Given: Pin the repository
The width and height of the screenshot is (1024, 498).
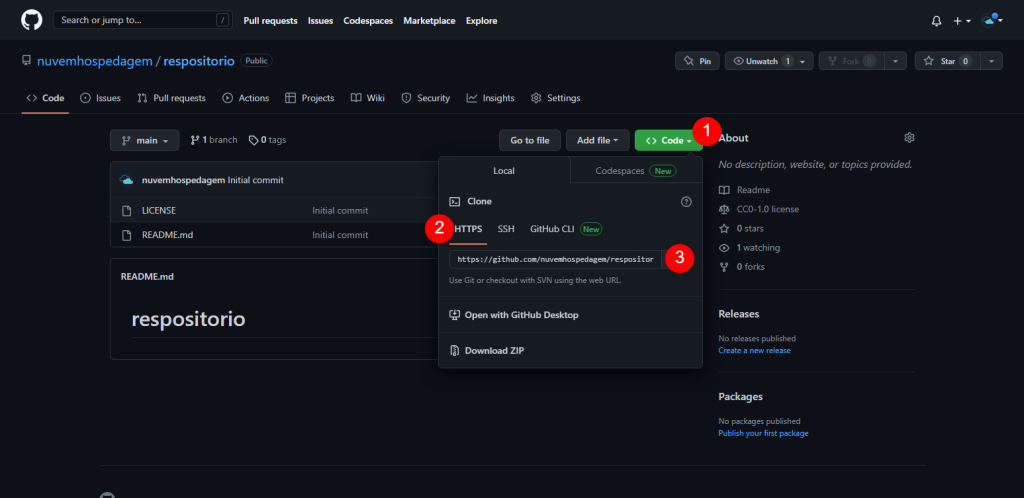Looking at the screenshot, I should [x=697, y=61].
